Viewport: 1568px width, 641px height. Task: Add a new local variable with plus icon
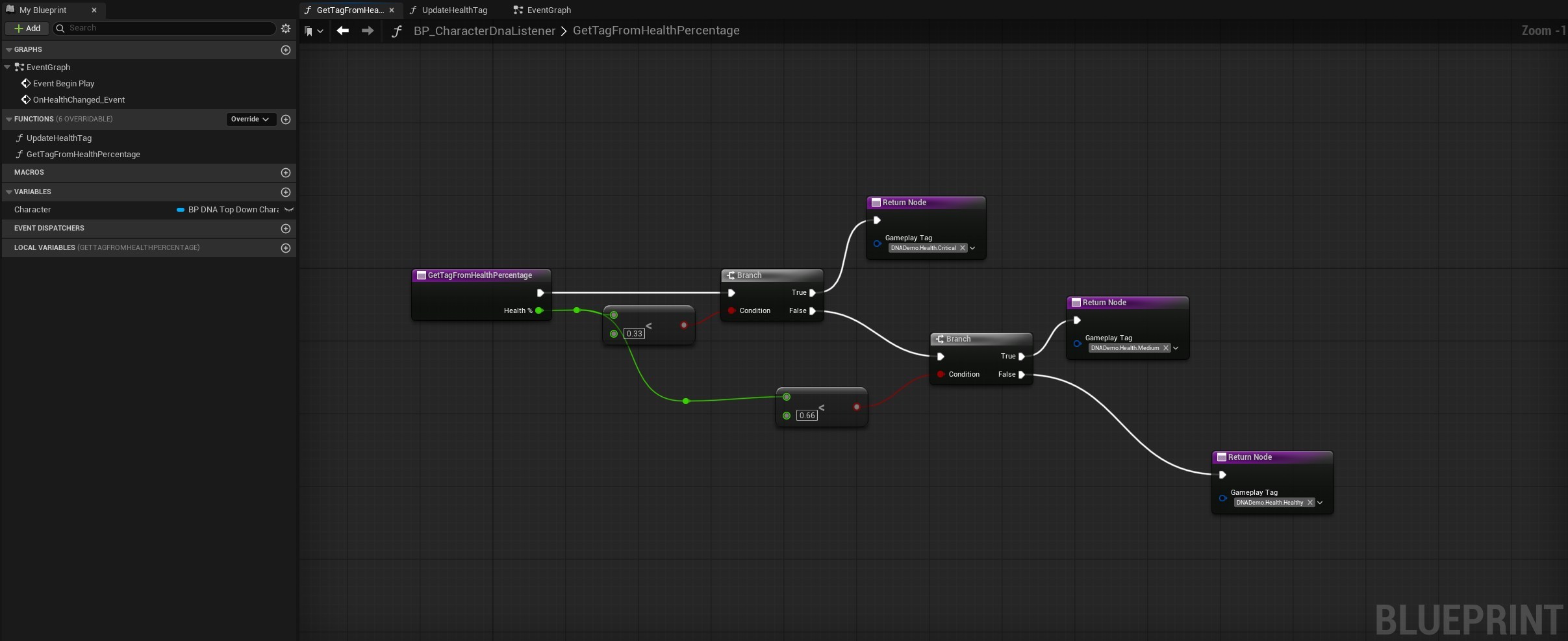point(285,248)
